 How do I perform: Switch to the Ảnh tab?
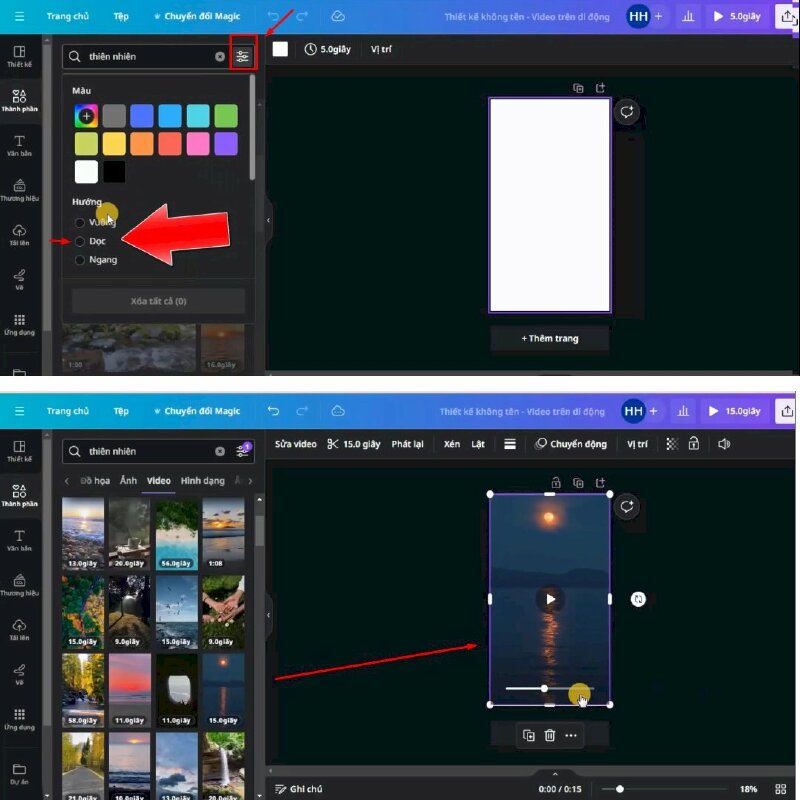[128, 481]
